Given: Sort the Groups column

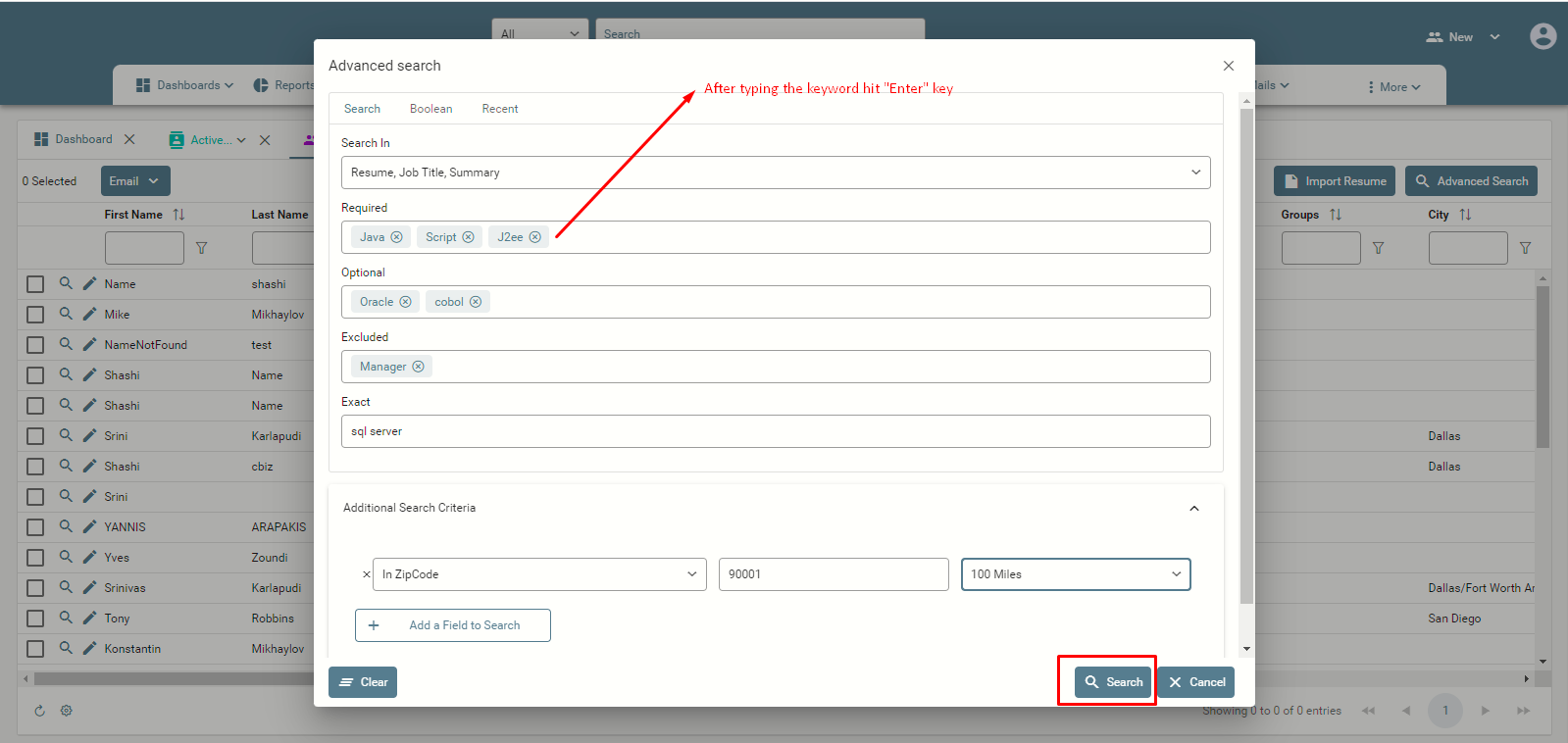Looking at the screenshot, I should pos(1335,214).
